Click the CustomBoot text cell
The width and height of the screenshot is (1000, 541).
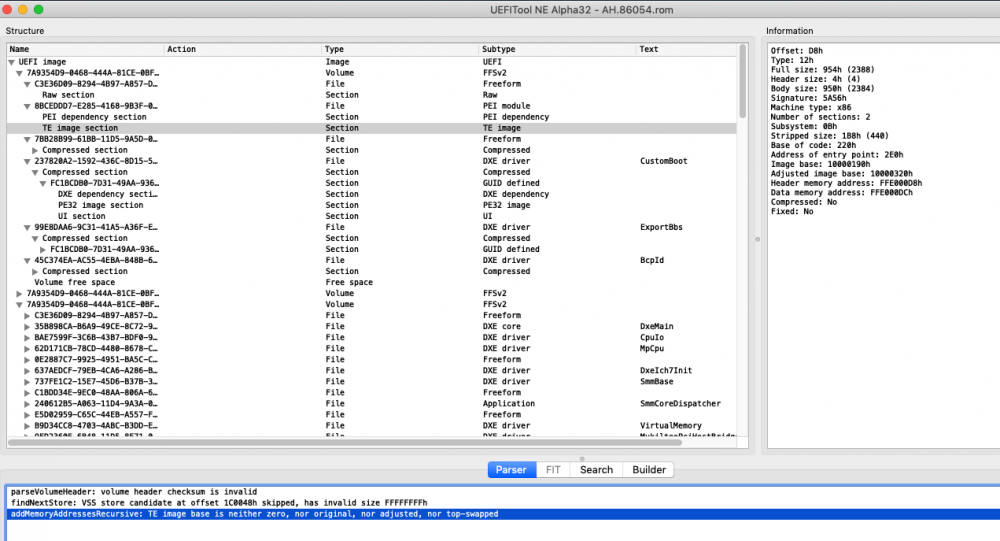[663, 161]
